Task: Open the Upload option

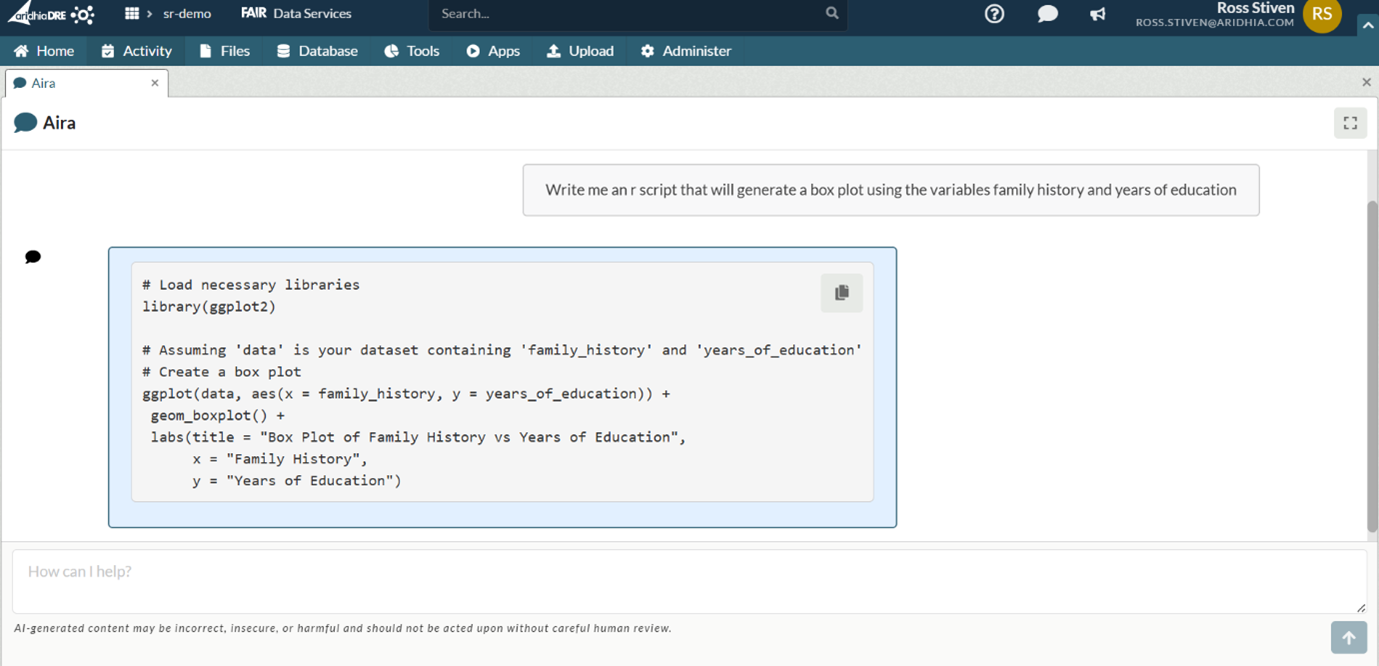Action: [x=580, y=51]
